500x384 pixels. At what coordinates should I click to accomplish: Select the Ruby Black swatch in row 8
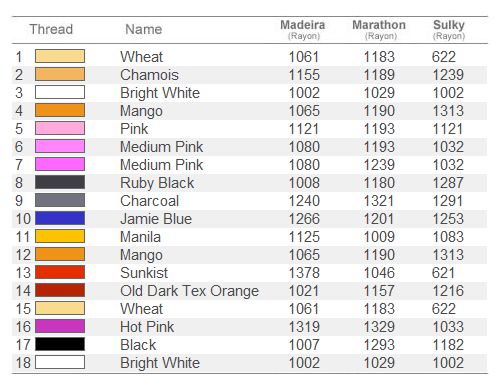pos(60,182)
